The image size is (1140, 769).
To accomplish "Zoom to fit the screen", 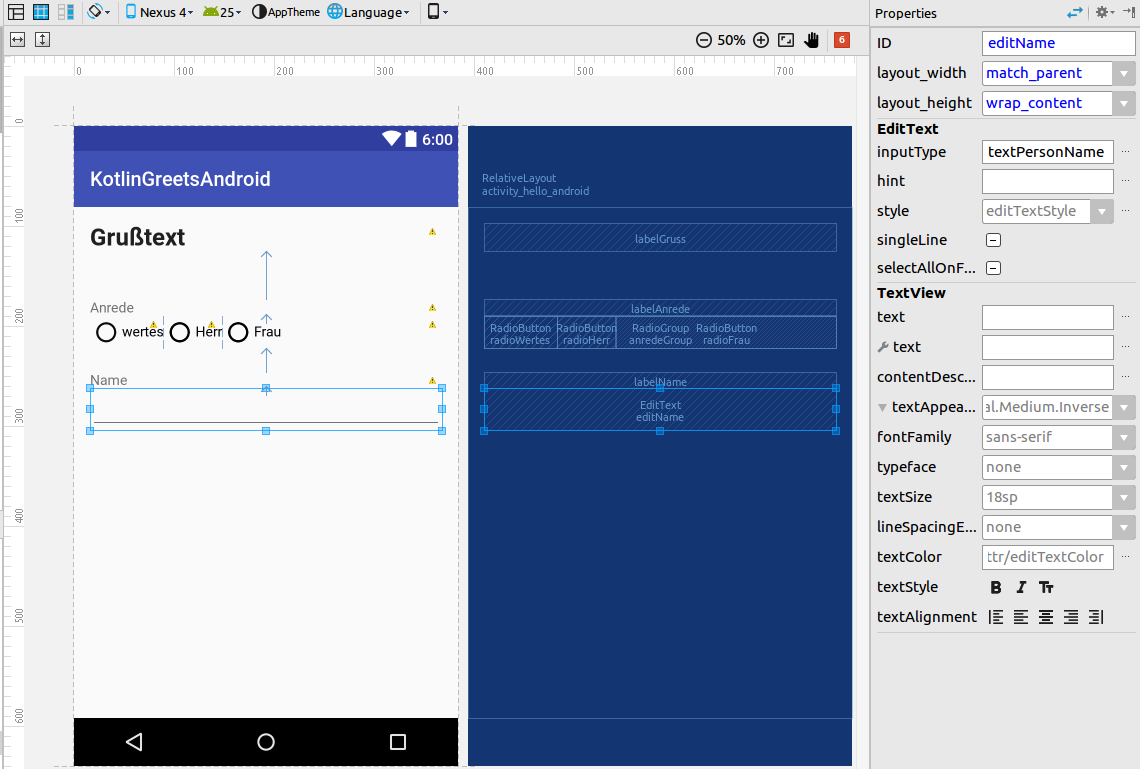I will (784, 40).
